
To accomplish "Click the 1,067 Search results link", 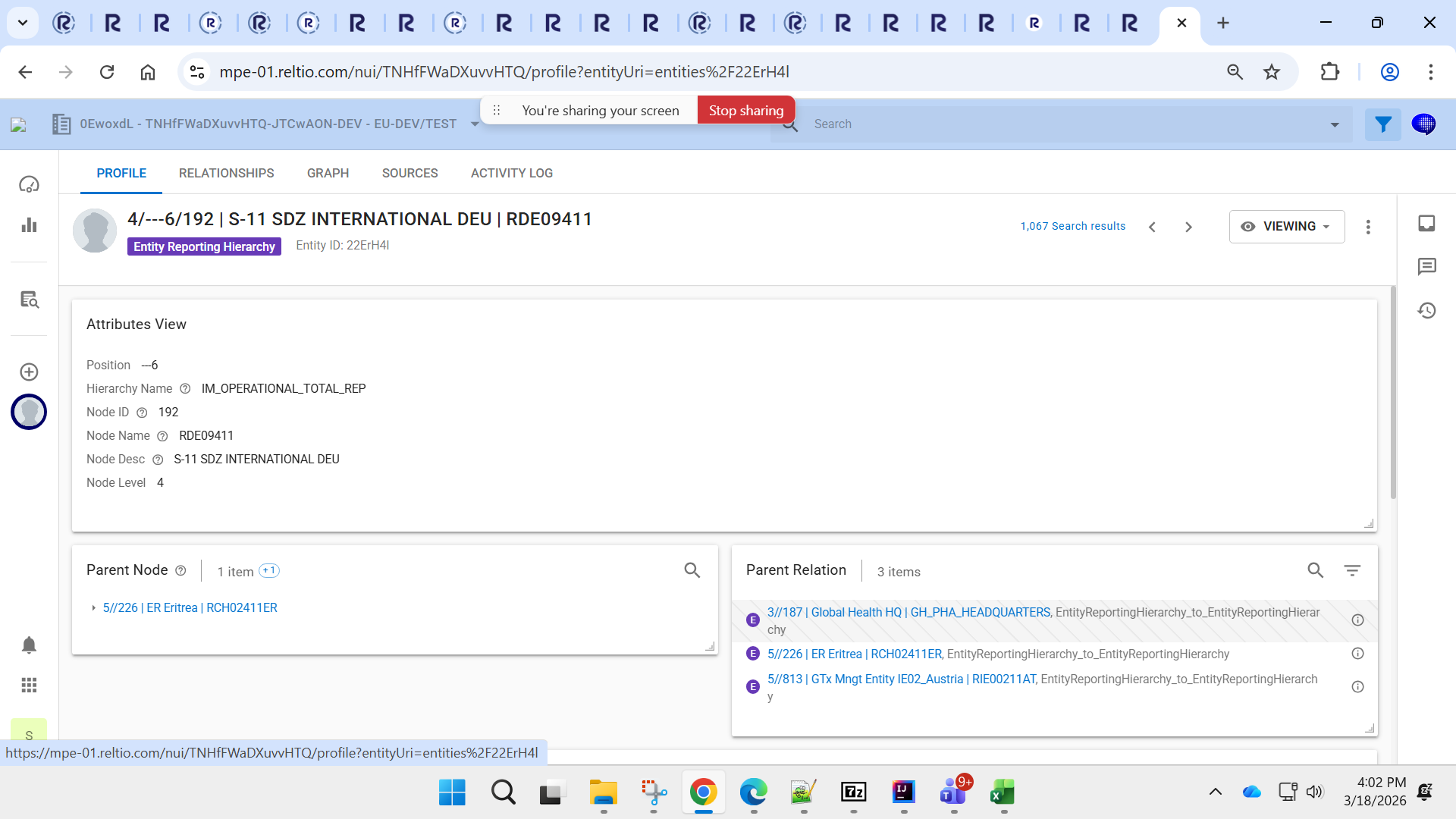I will (1072, 226).
